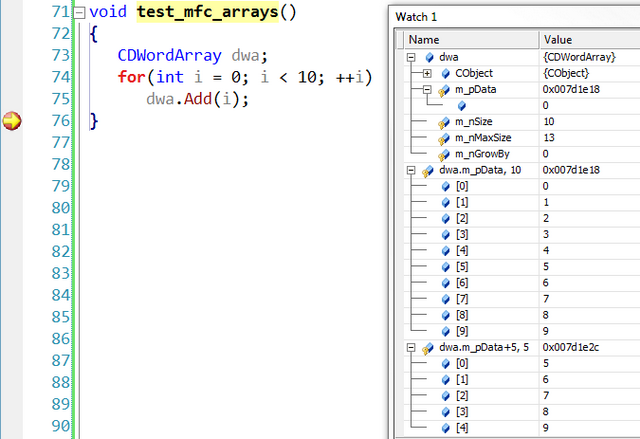The height and width of the screenshot is (439, 640).
Task: Select the Watch 1 window title
Action: click(x=418, y=17)
